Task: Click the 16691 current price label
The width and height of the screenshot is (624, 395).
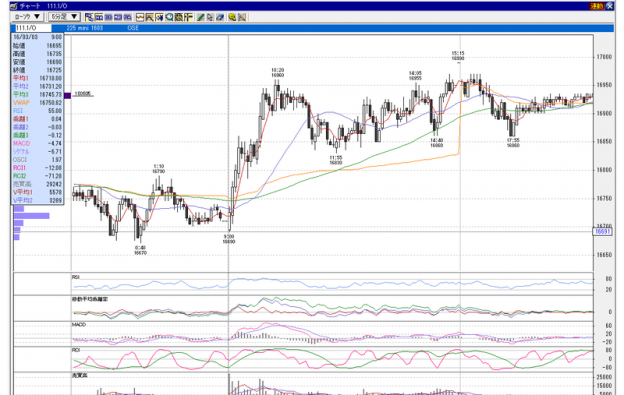Action: (602, 232)
